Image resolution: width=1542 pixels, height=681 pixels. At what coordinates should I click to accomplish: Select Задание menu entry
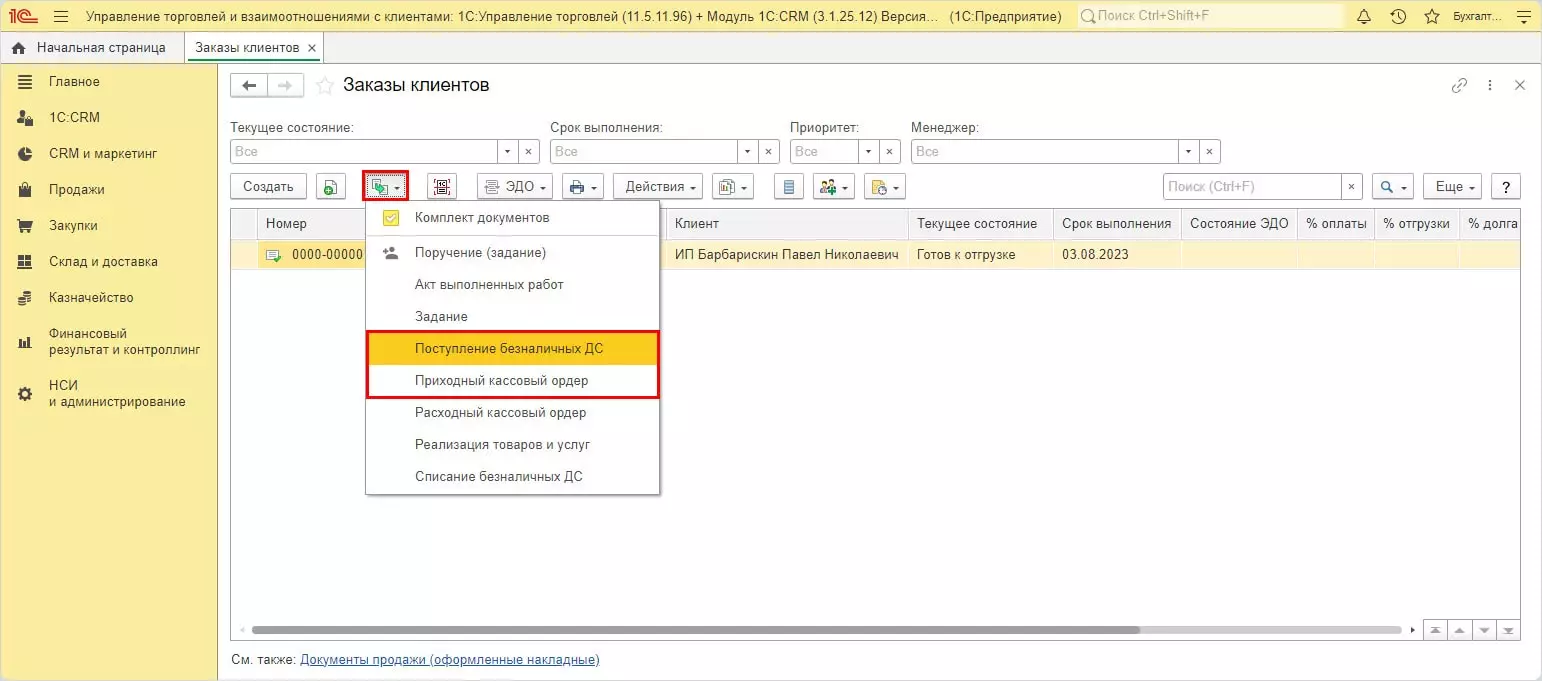[x=512, y=317]
